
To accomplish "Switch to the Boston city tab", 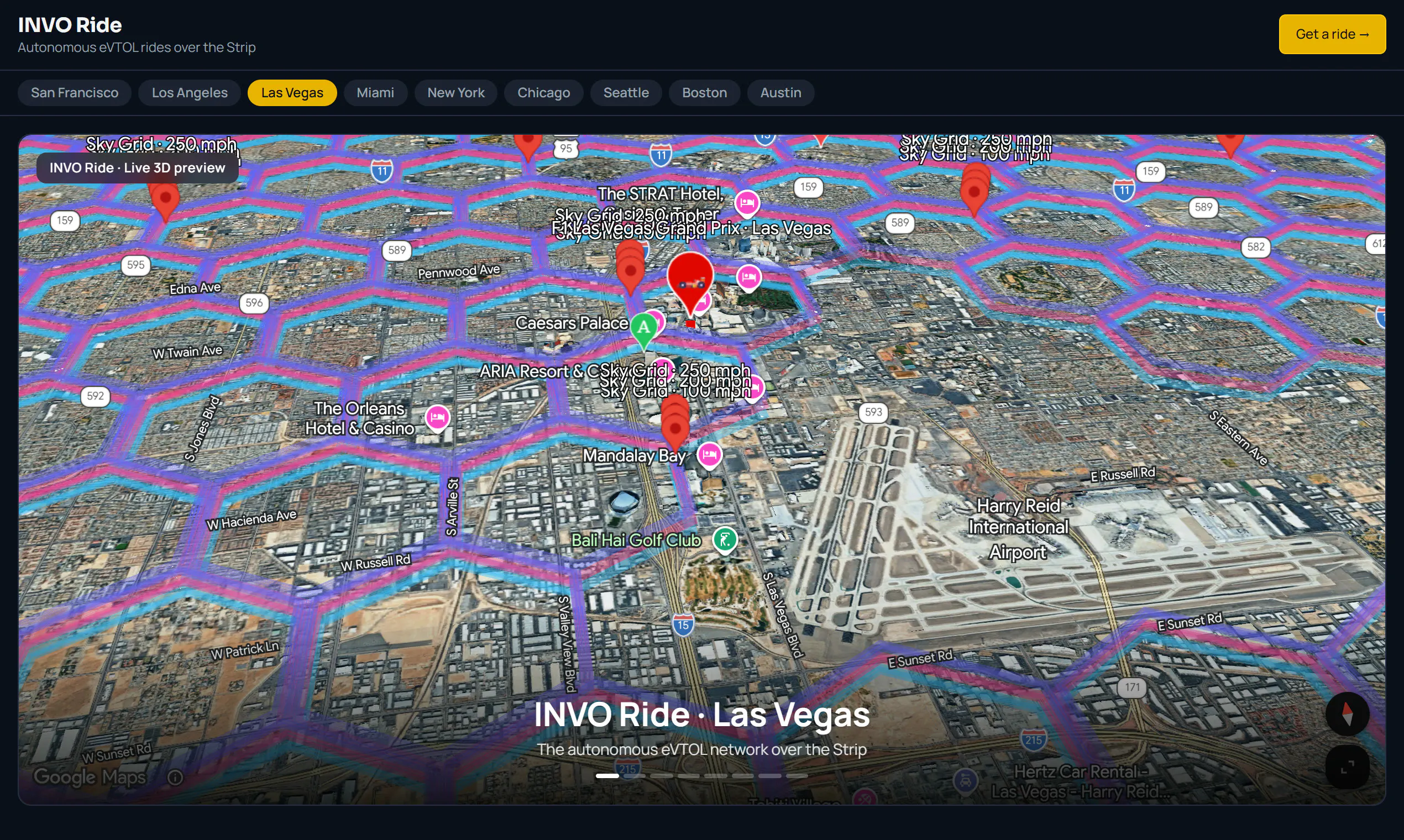I will (x=704, y=93).
